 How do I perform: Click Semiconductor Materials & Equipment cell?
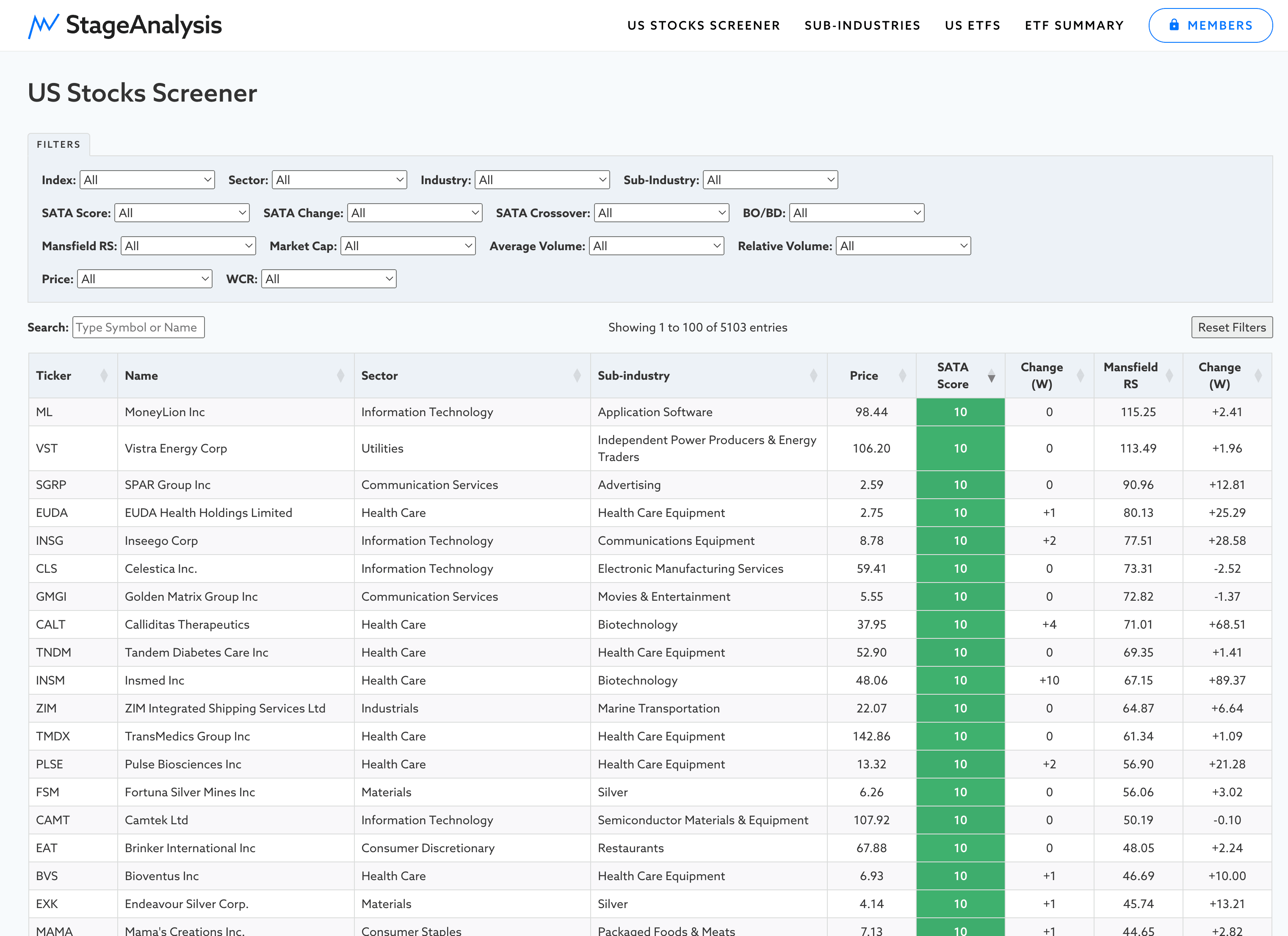709,820
